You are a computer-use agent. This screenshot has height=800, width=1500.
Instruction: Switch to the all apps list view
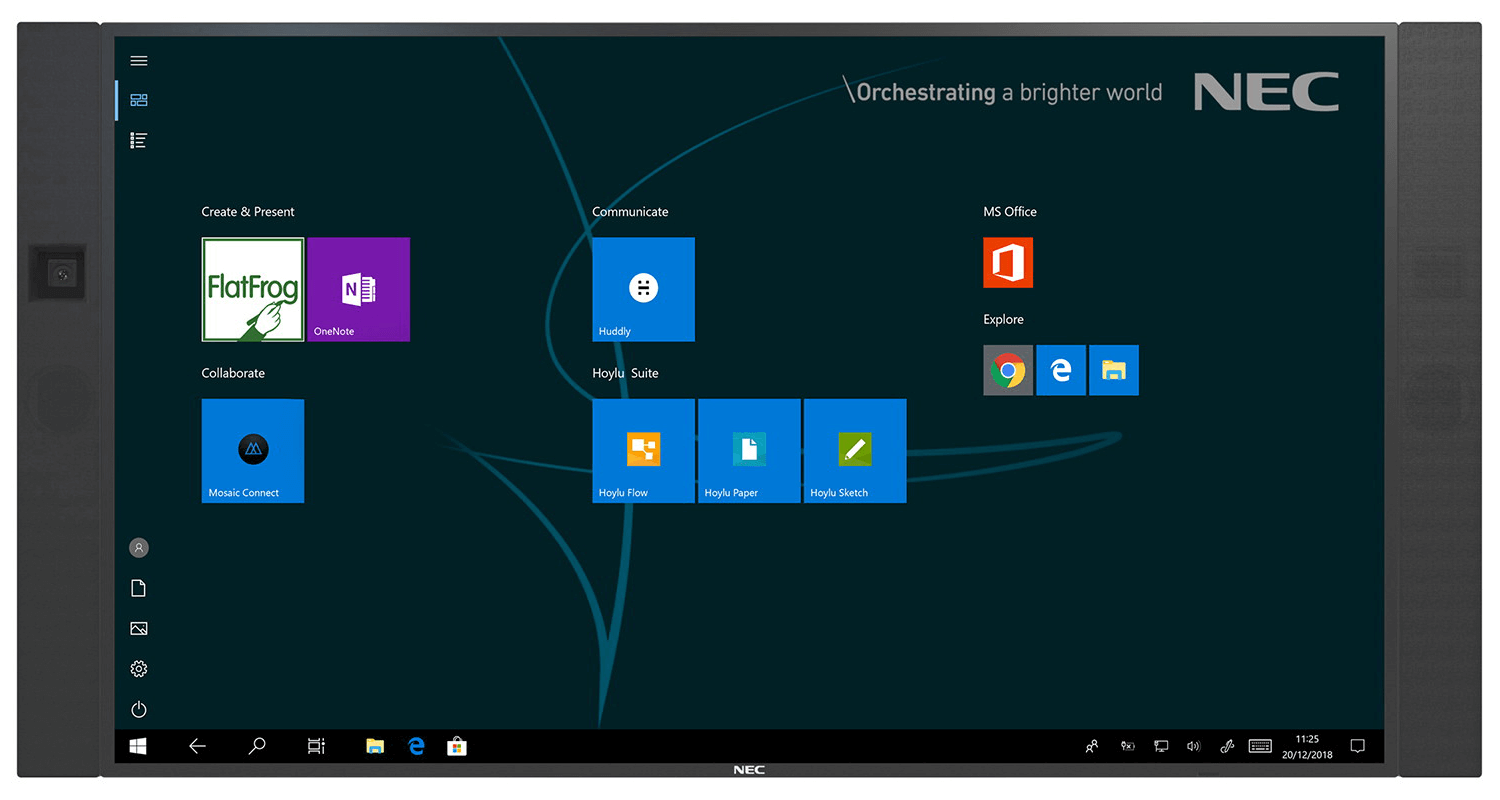[139, 140]
